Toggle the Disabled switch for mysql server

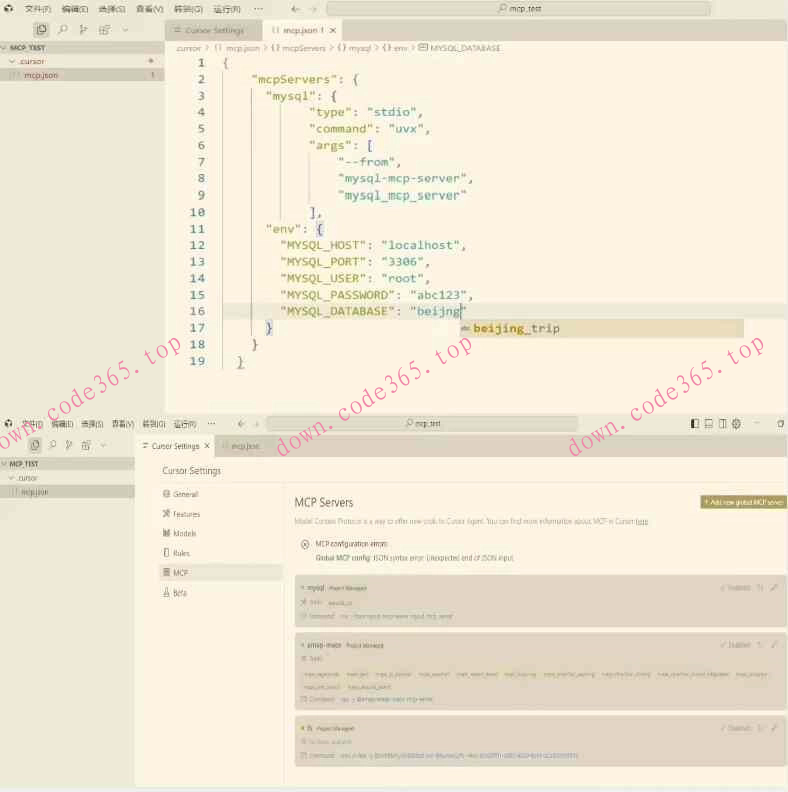click(x=735, y=588)
